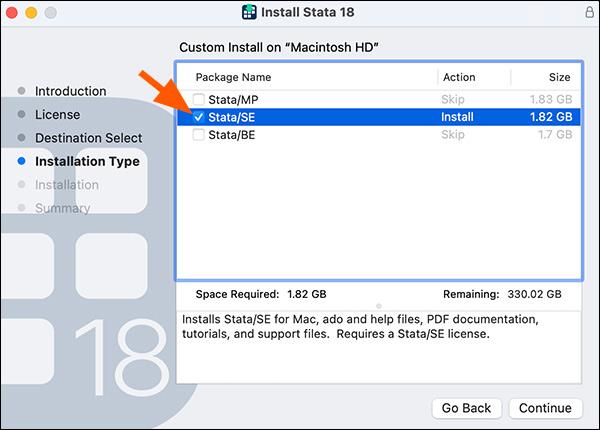This screenshot has width=600, height=430.
Task: Click the Go Back button
Action: click(467, 408)
